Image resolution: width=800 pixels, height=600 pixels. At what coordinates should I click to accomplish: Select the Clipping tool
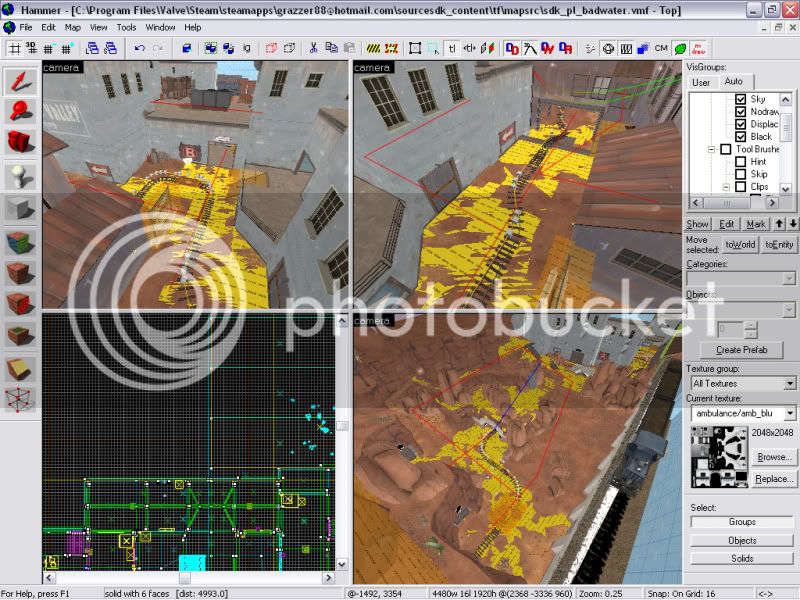[20, 369]
